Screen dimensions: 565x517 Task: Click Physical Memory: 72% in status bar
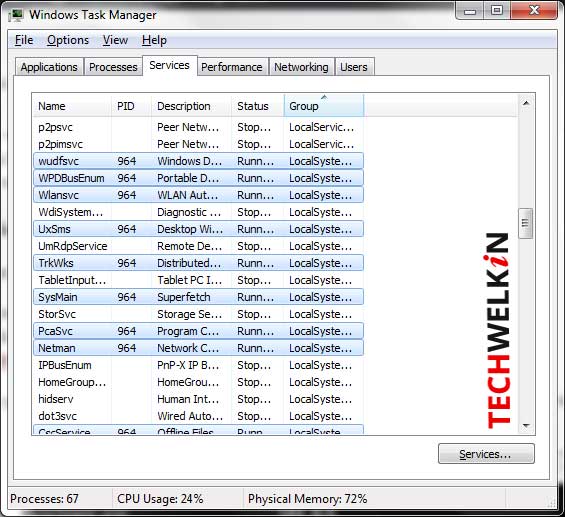(307, 499)
